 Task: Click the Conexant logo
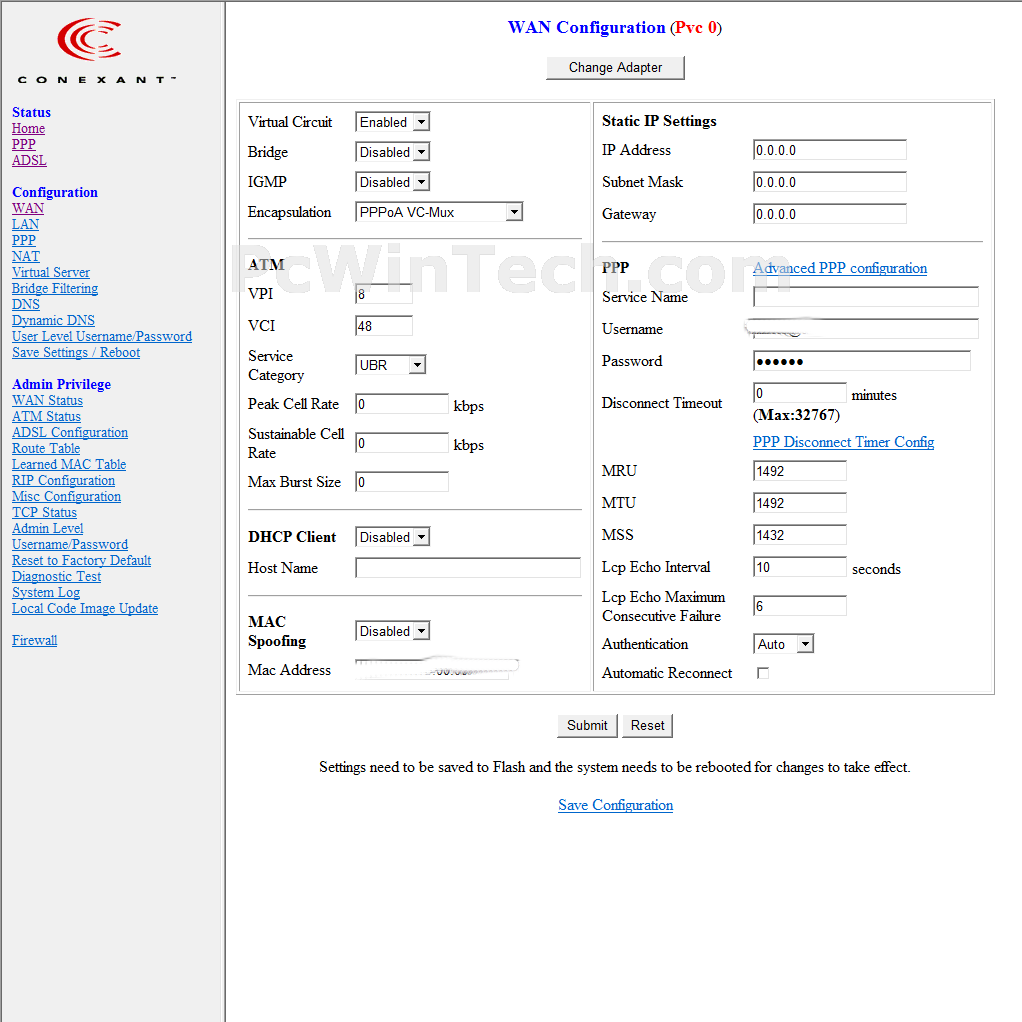point(96,51)
